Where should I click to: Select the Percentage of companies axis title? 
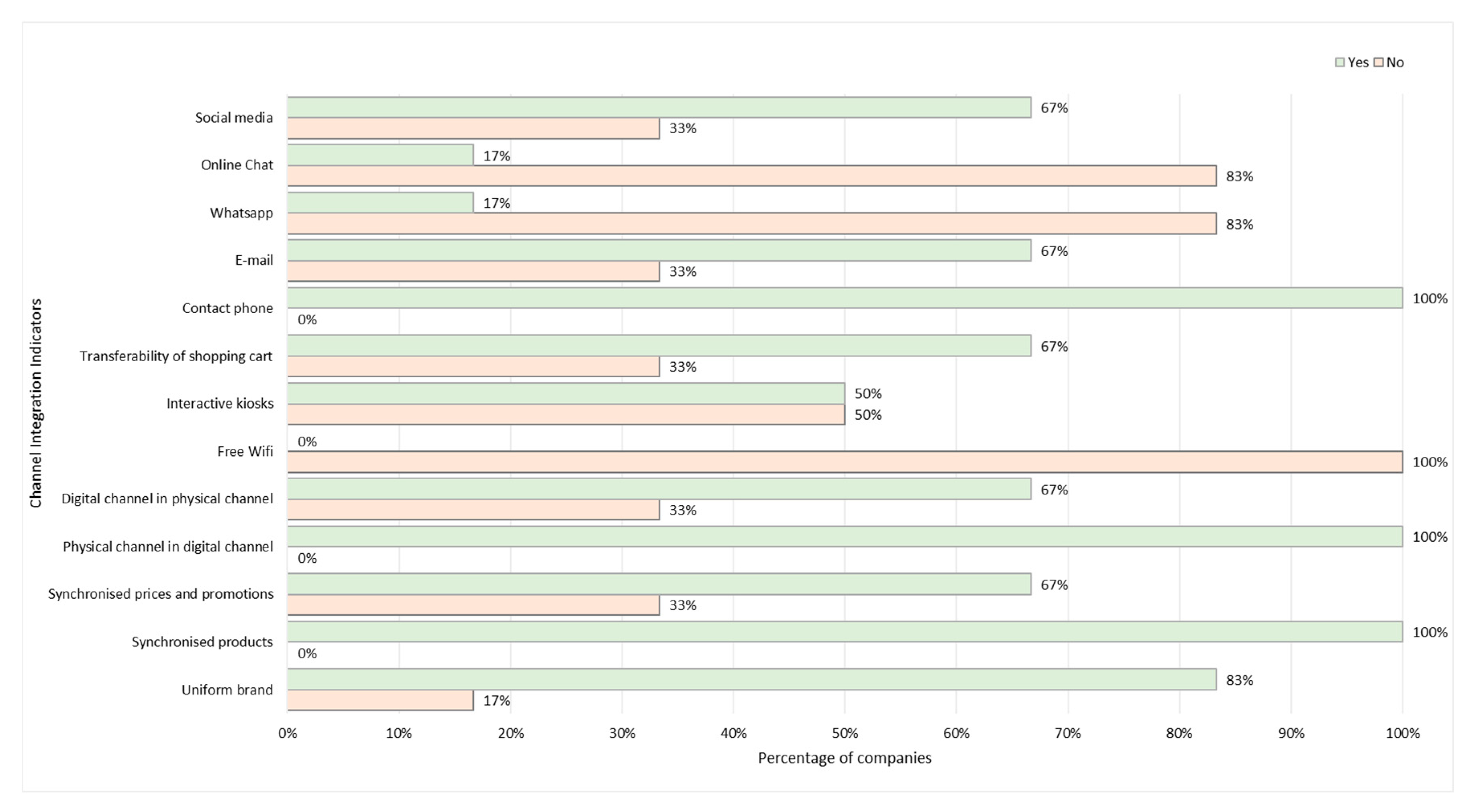(845, 758)
